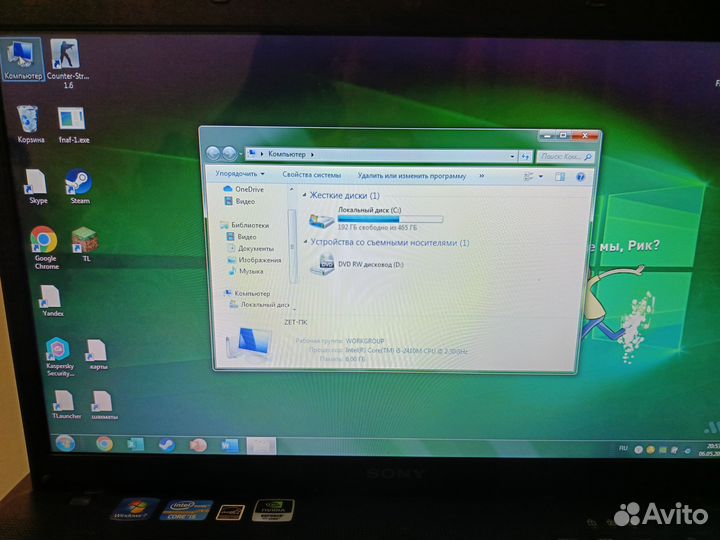Click Удалить или изменить программу

(411, 175)
